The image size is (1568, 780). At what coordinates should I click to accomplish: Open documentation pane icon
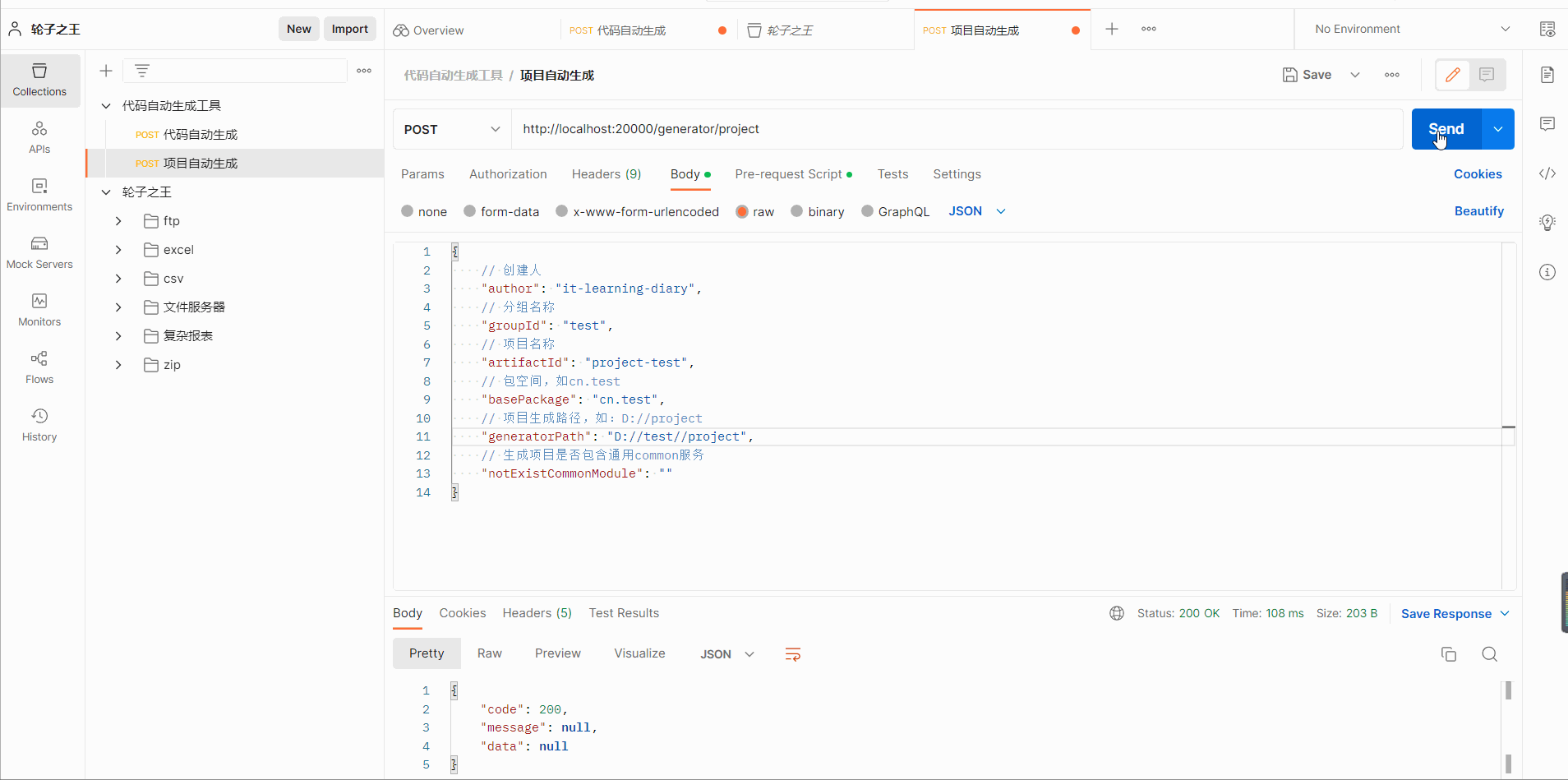coord(1547,75)
